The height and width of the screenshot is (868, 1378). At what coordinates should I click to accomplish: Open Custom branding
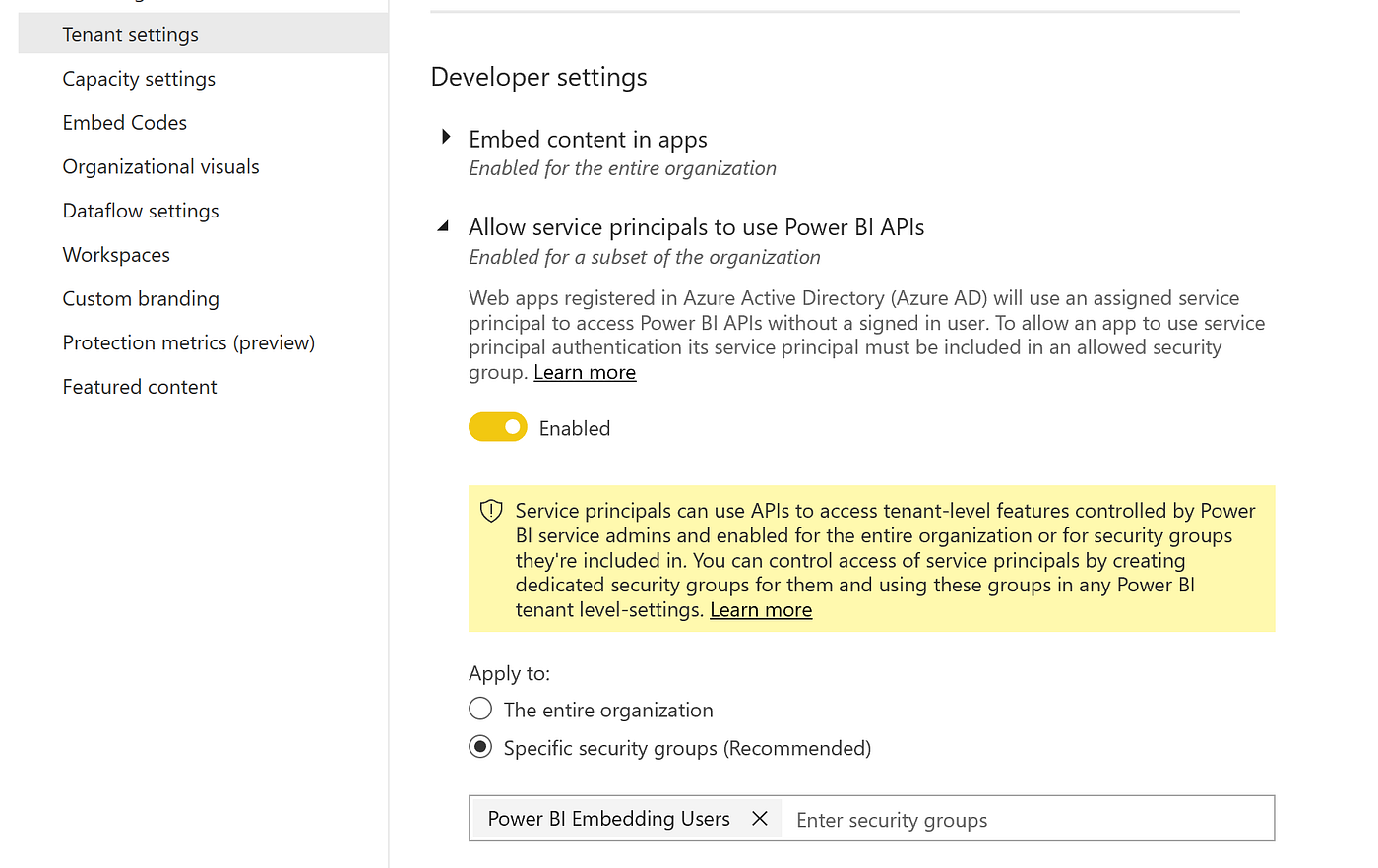[141, 299]
